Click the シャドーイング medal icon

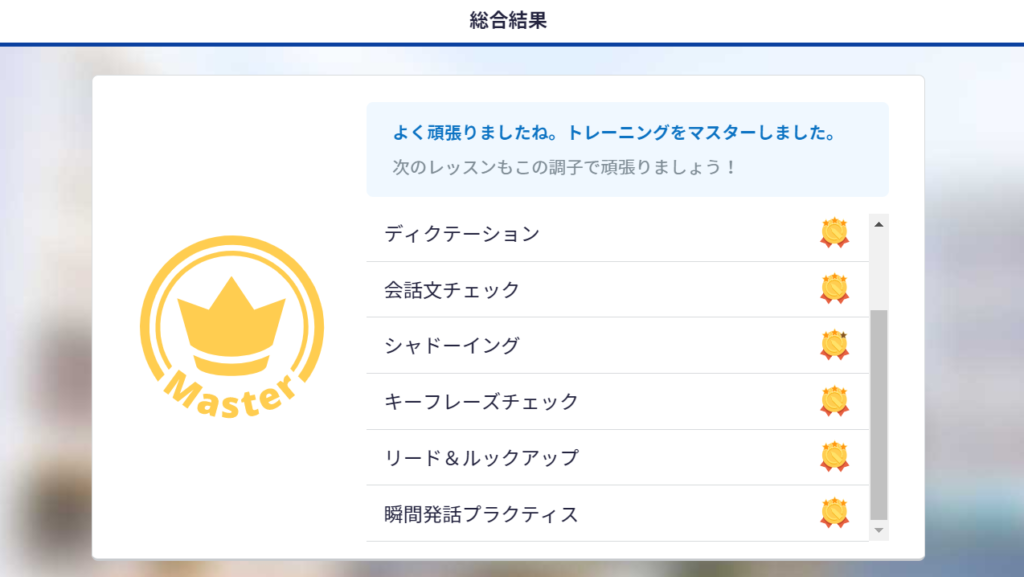(x=834, y=343)
